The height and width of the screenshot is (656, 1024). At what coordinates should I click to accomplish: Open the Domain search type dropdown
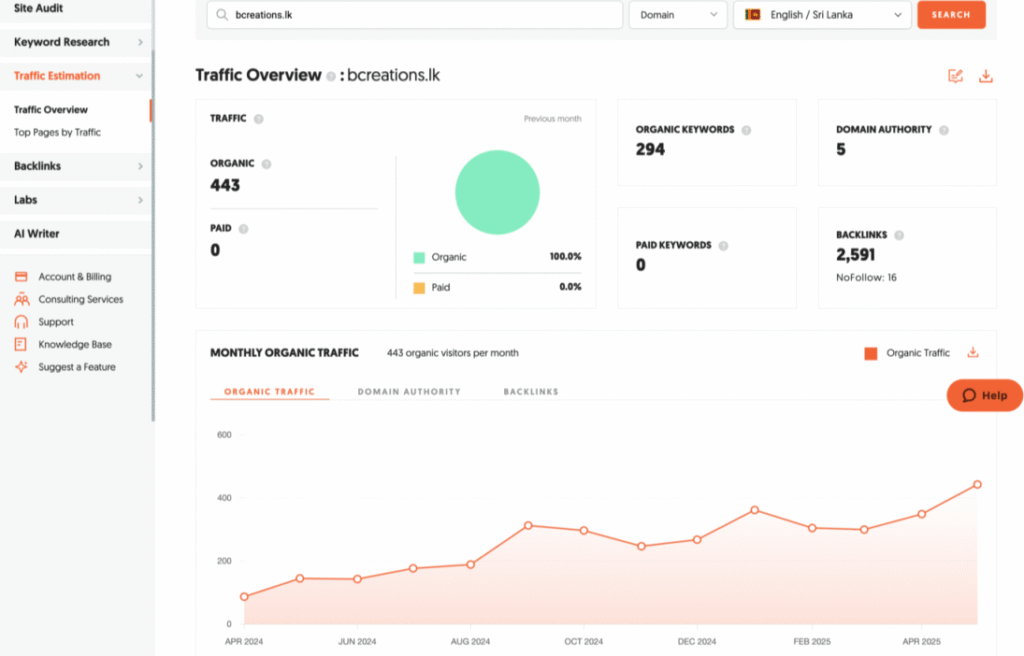677,15
